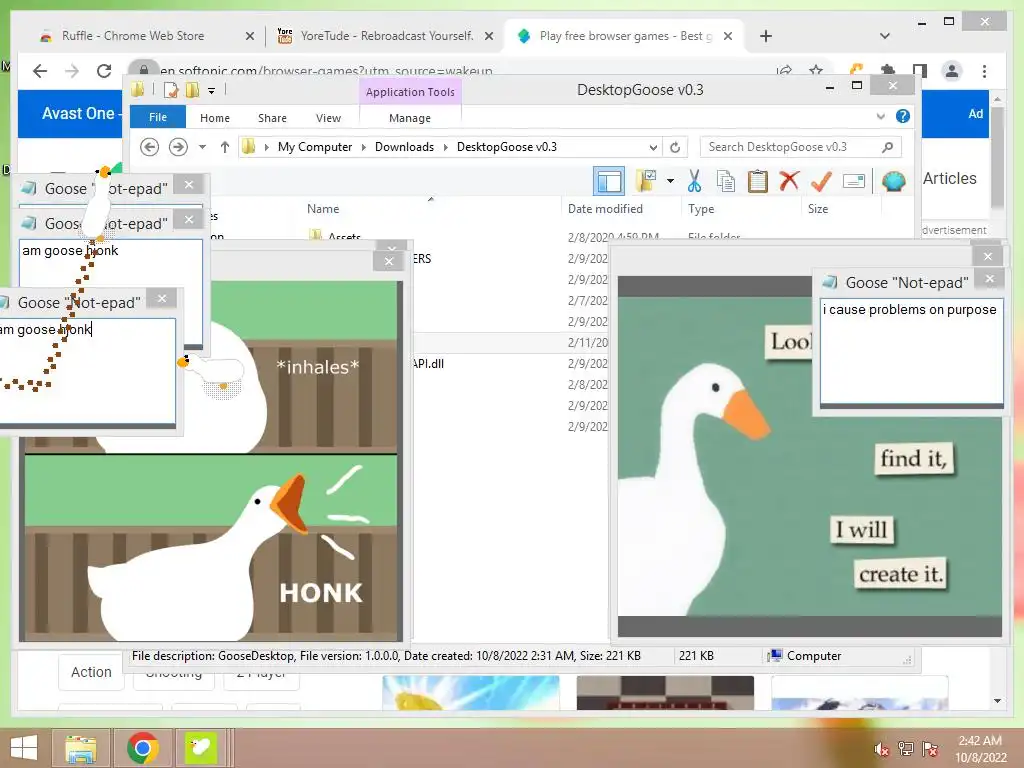Open File Explorer from the taskbar
This screenshot has height=768, width=1024.
click(80, 748)
